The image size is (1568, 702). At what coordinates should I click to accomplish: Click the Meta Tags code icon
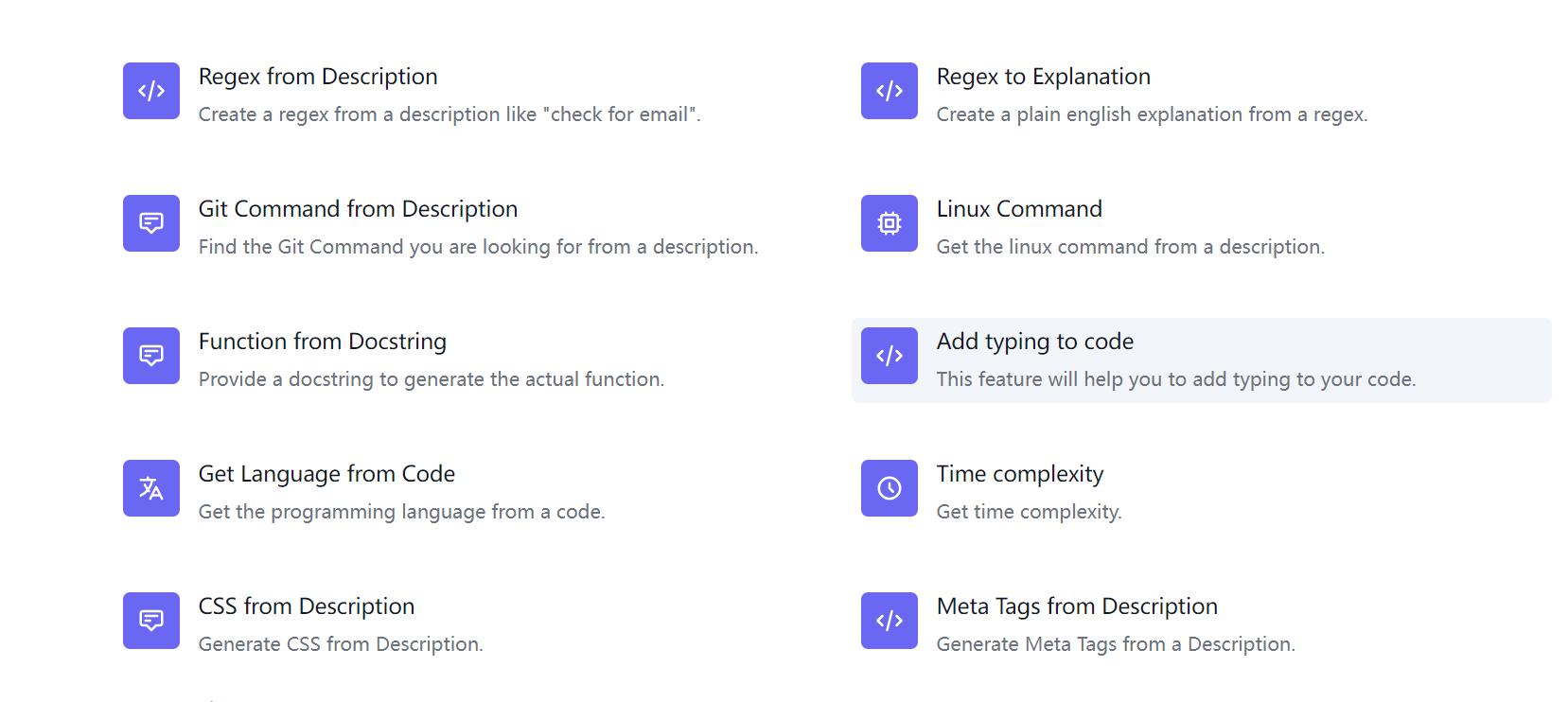890,621
